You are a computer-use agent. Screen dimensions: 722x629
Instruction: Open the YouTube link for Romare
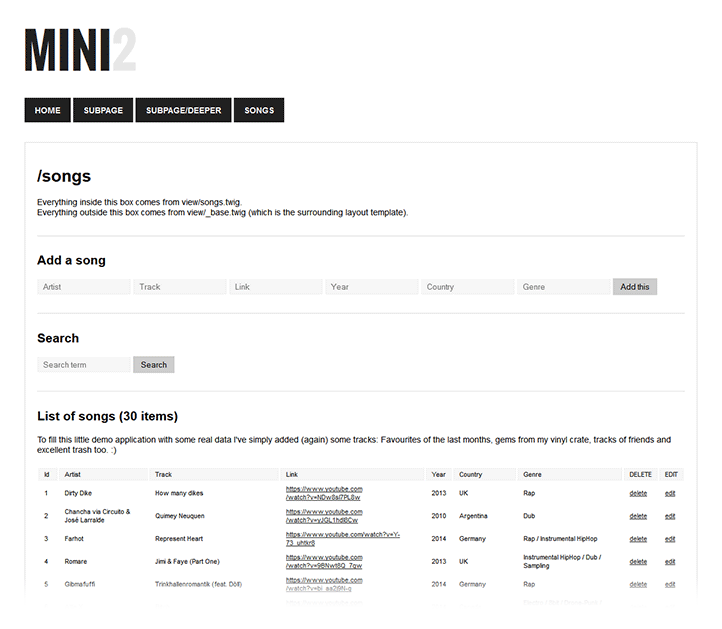coord(323,561)
